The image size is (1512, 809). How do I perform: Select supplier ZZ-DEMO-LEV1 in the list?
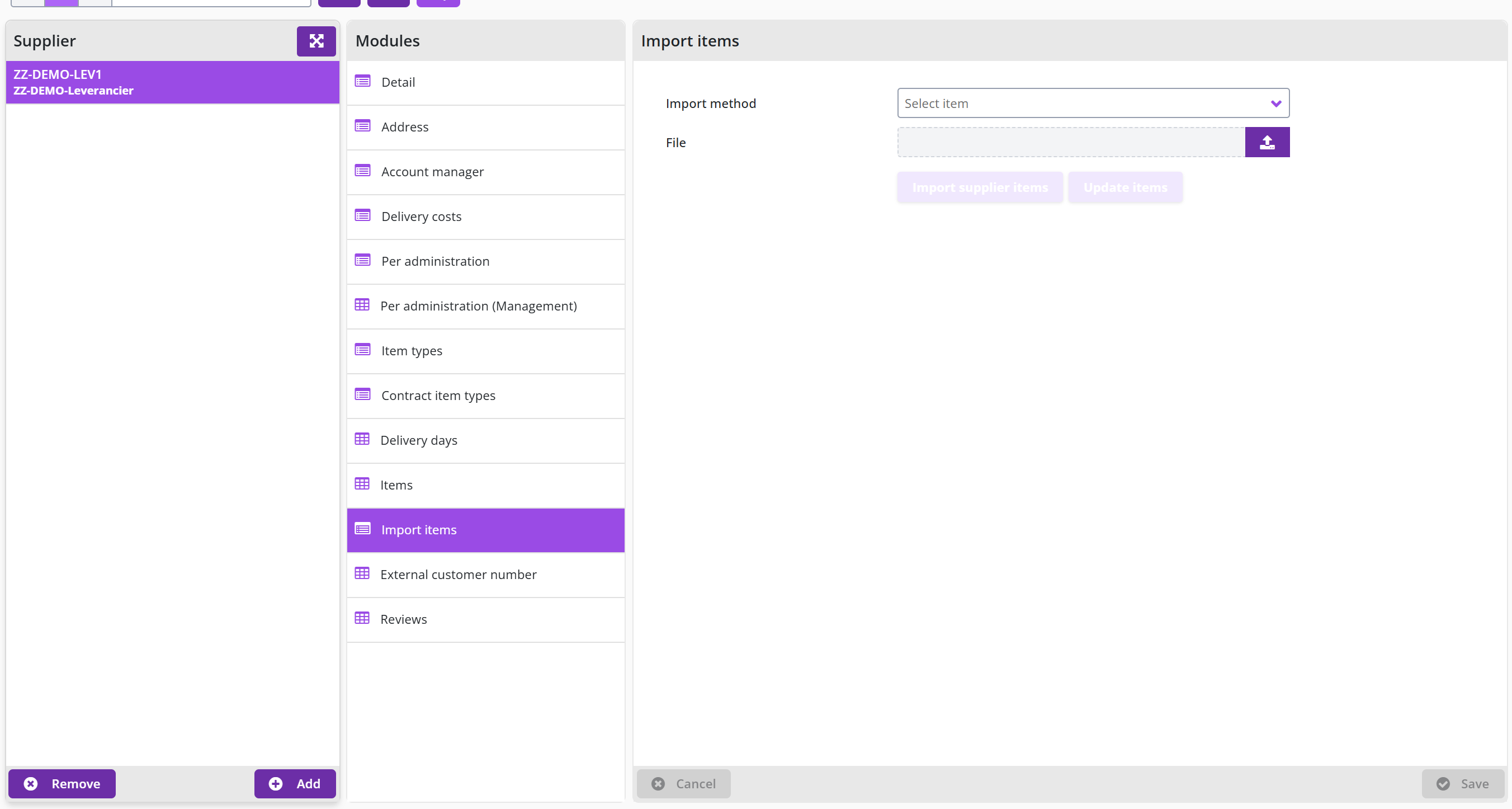point(173,82)
